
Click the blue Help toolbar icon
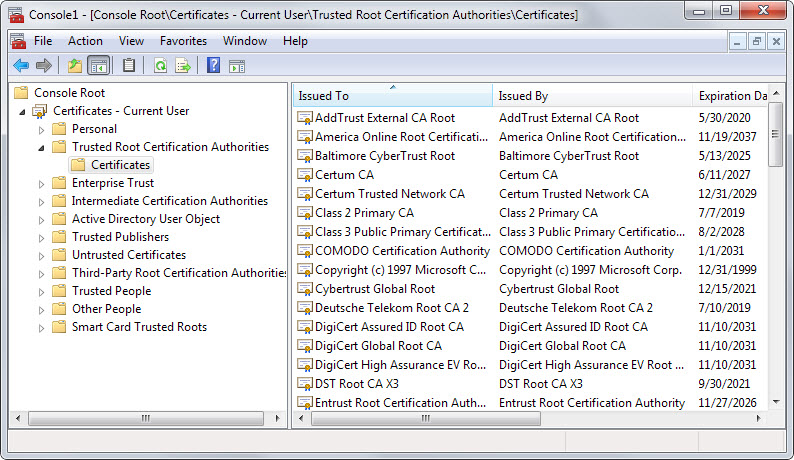[213, 65]
